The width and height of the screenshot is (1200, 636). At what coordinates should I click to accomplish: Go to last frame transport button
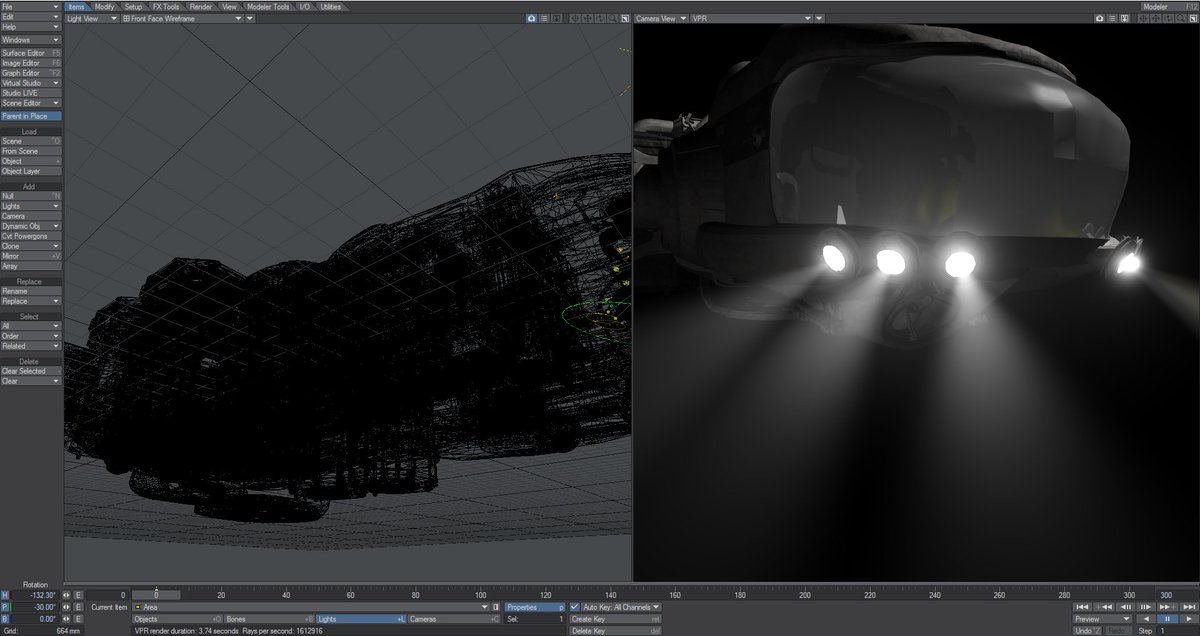coord(1189,607)
